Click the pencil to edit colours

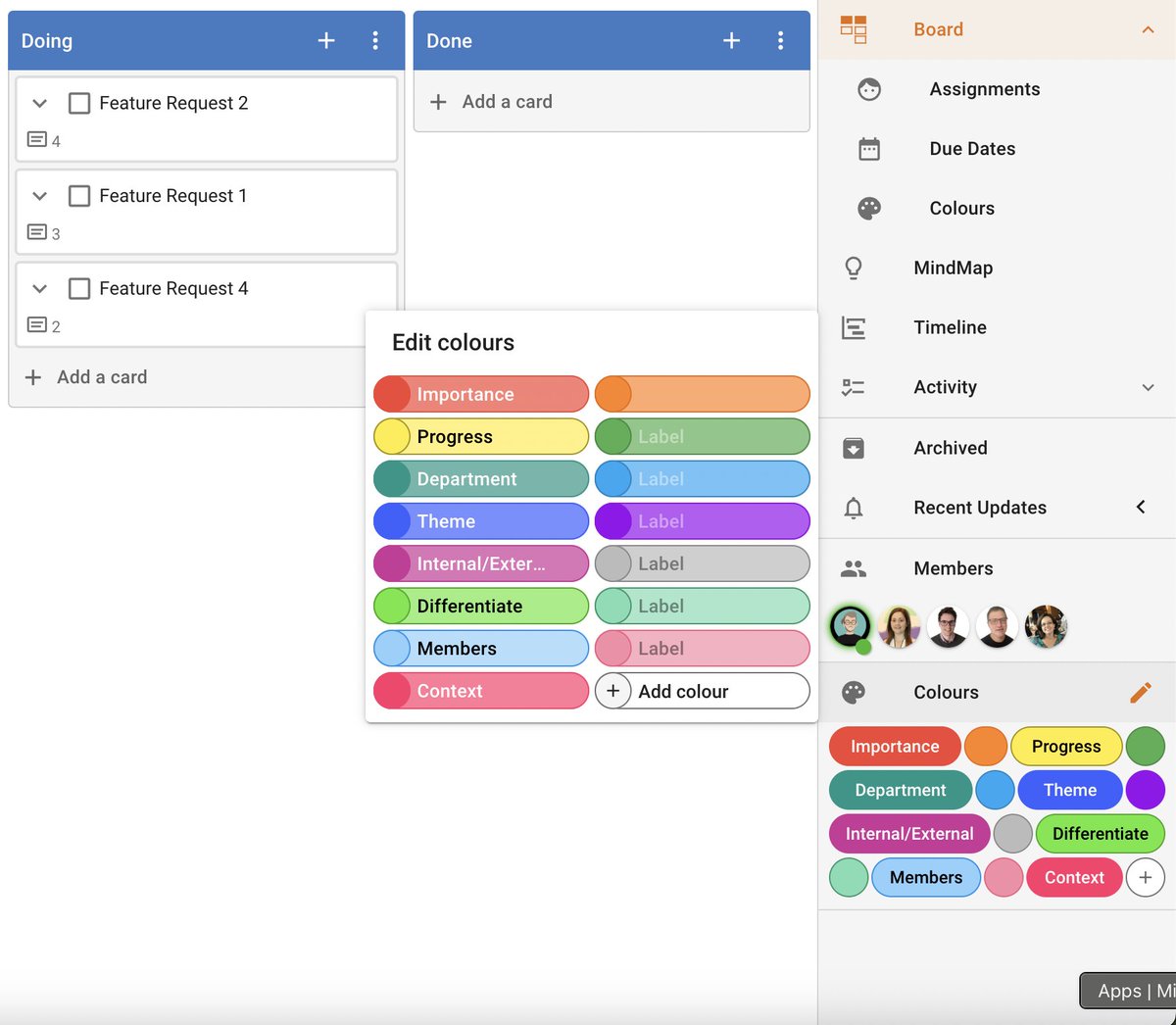1141,692
